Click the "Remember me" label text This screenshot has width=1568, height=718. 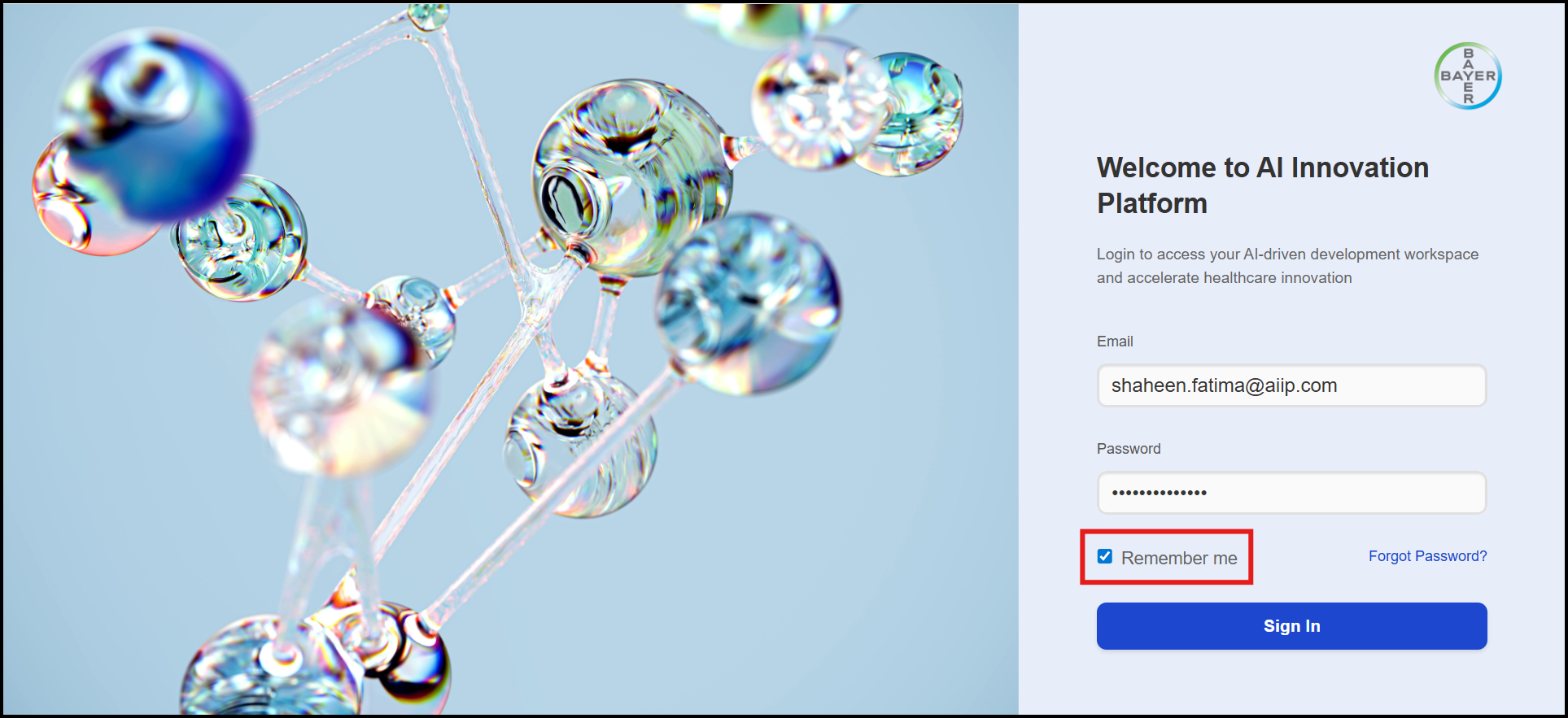pos(1179,558)
